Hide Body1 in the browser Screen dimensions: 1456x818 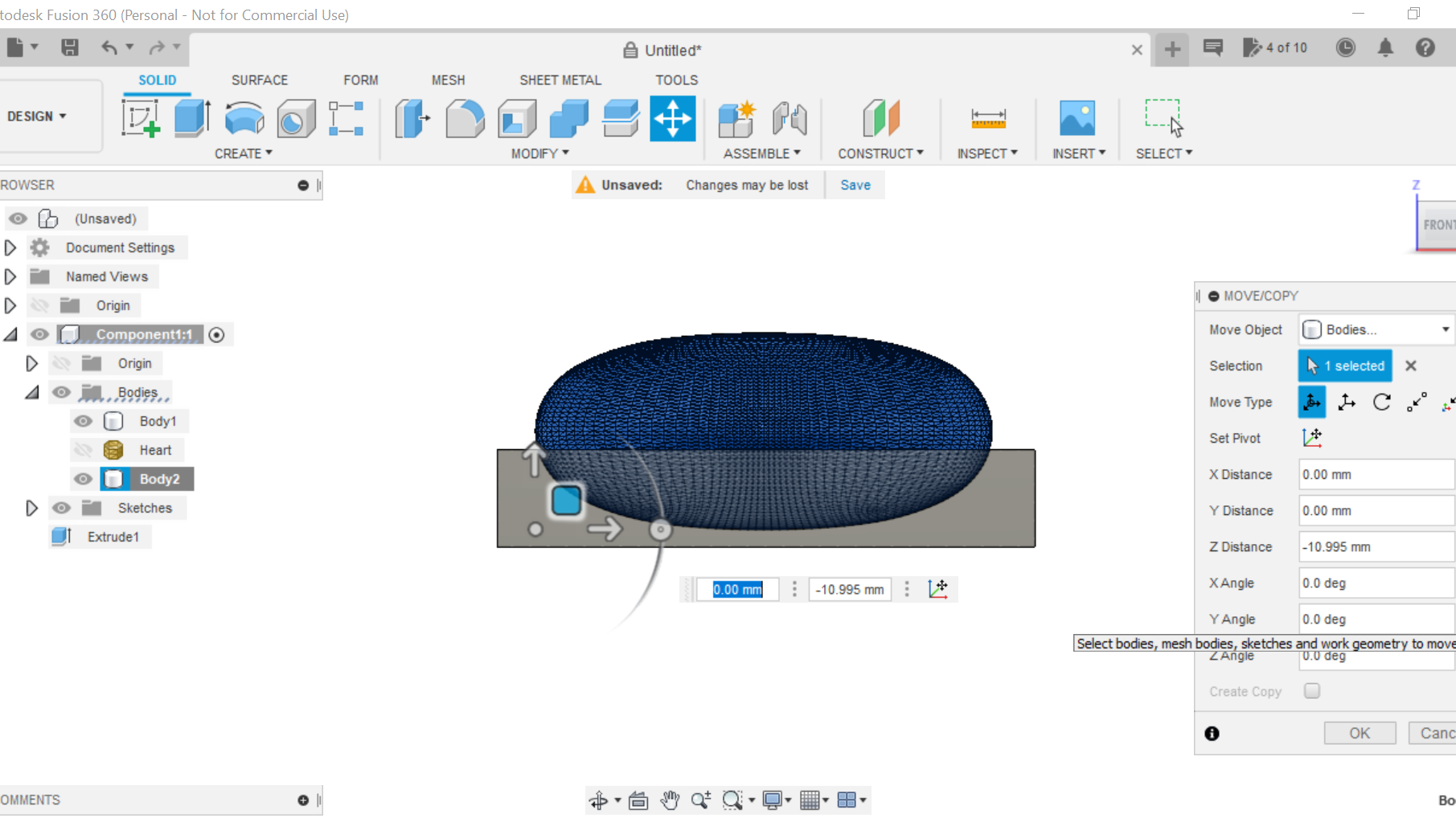tap(84, 420)
